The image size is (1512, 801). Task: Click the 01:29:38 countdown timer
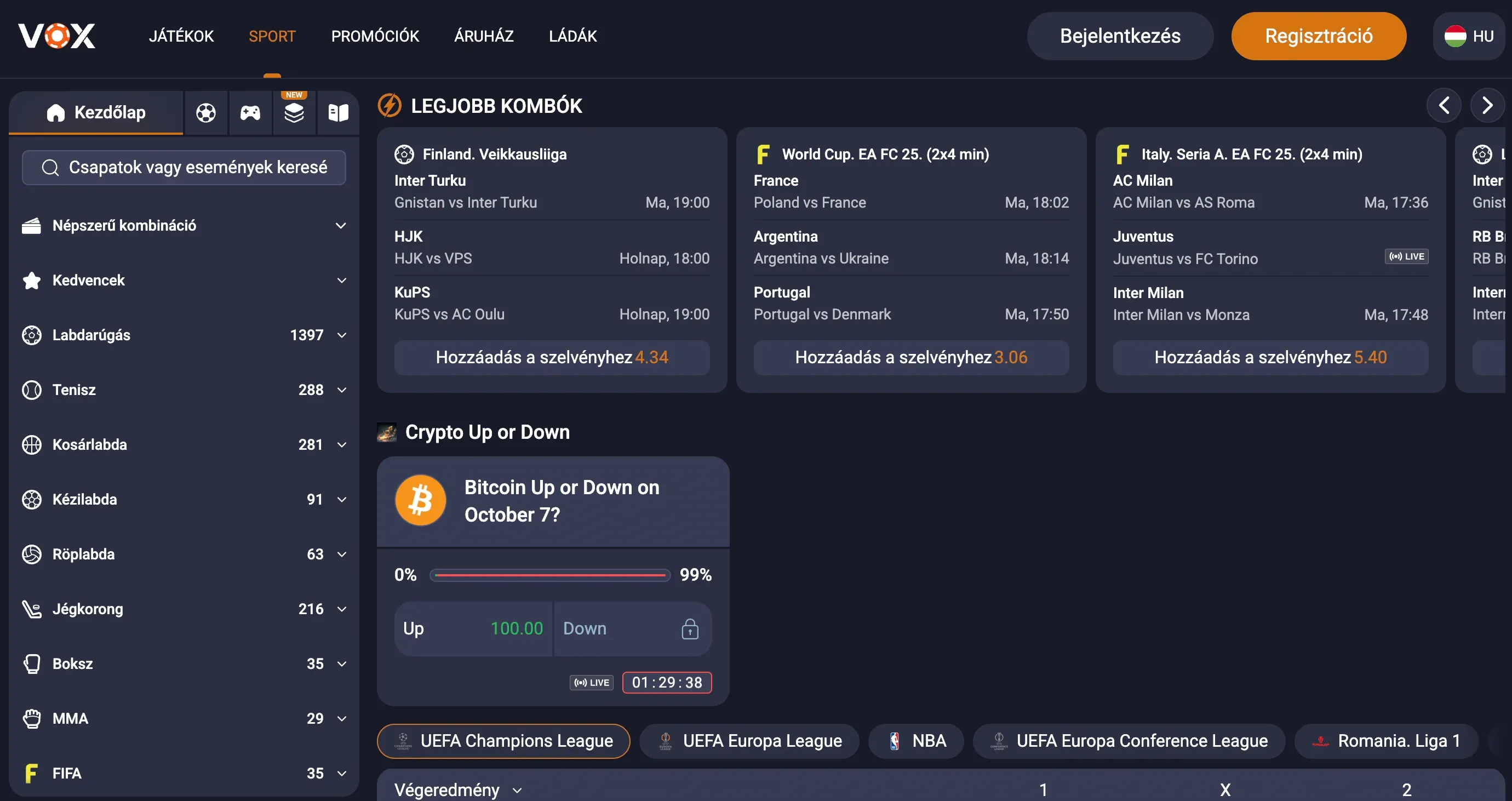click(x=667, y=683)
